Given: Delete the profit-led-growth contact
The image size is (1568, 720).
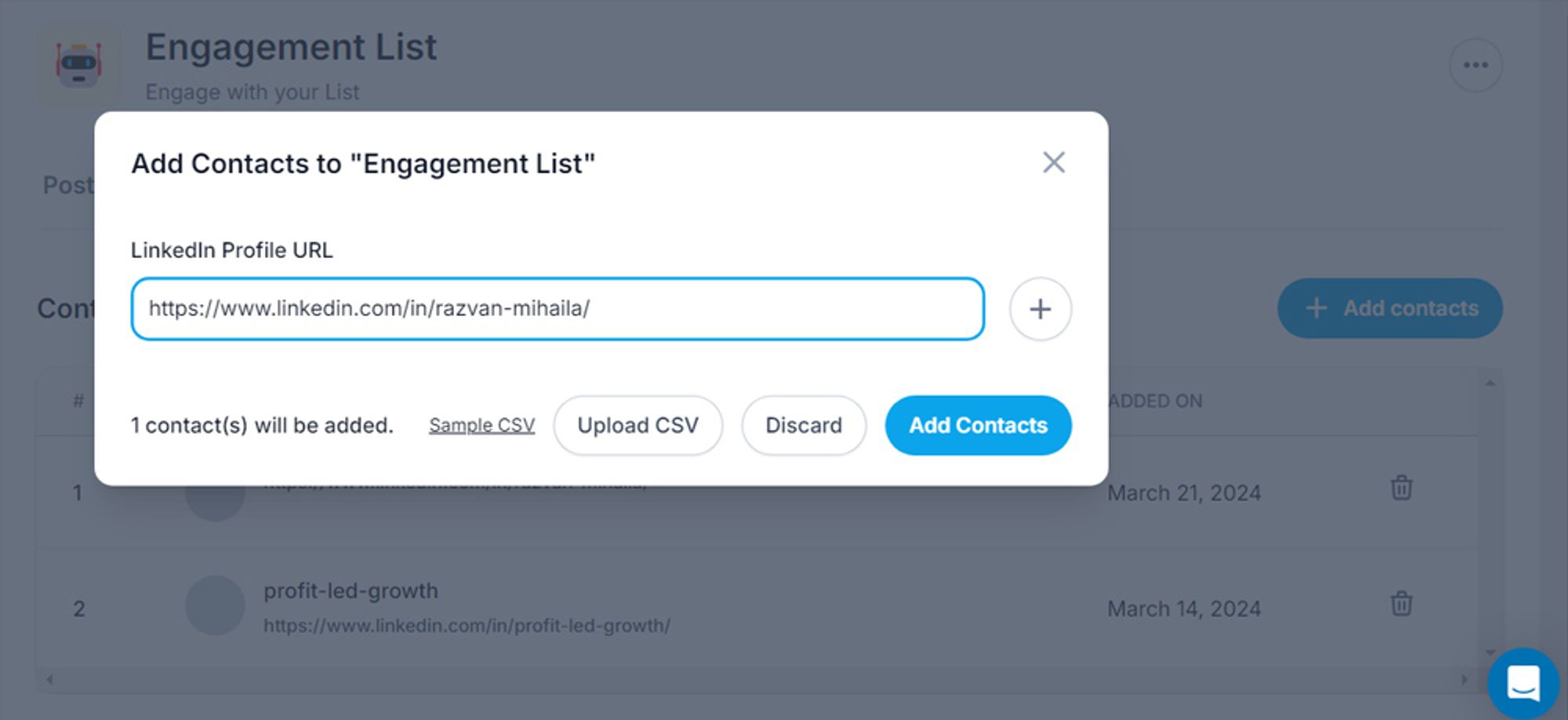Looking at the screenshot, I should (1401, 604).
